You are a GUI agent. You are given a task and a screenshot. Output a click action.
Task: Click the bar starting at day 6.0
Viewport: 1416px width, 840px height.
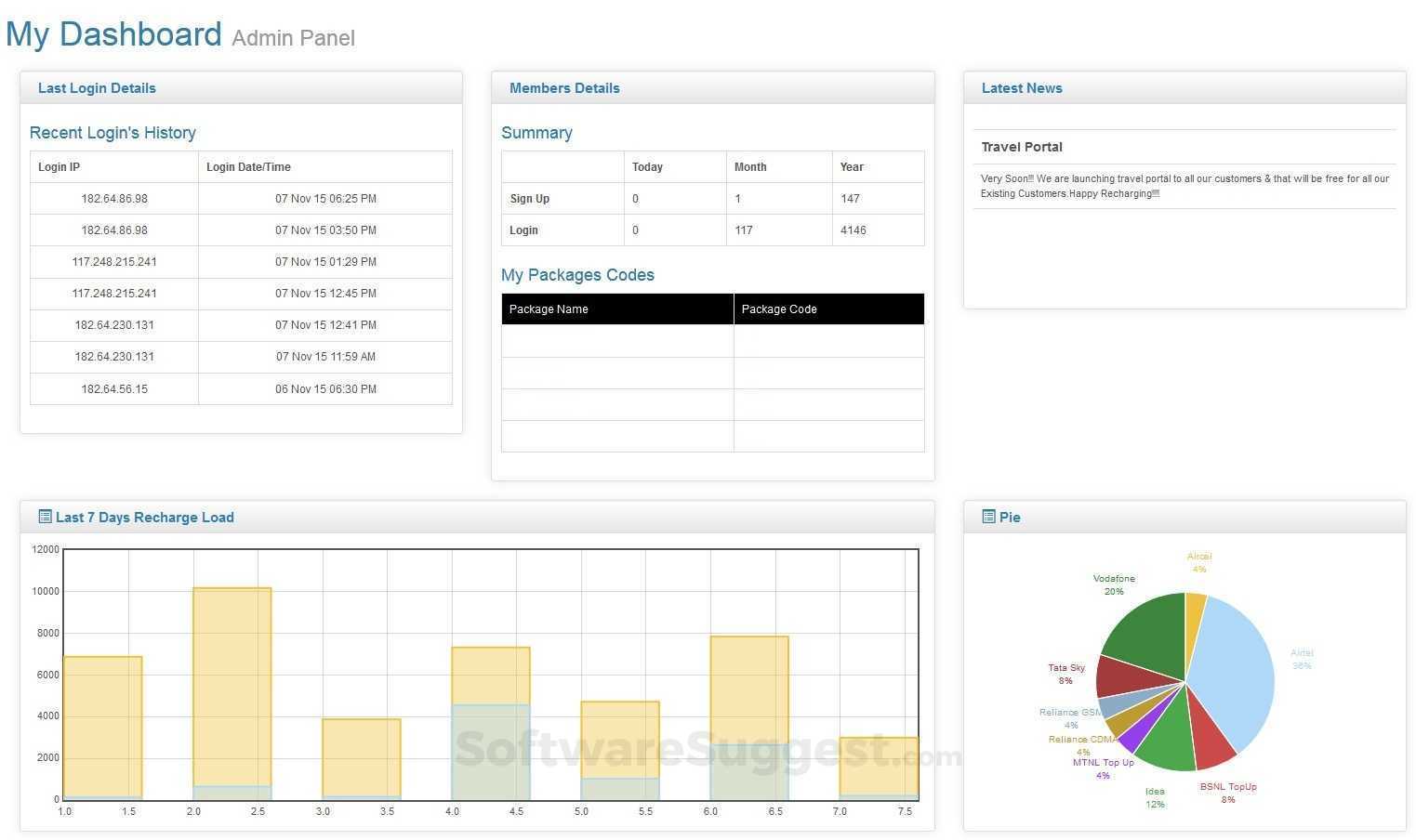(x=749, y=717)
